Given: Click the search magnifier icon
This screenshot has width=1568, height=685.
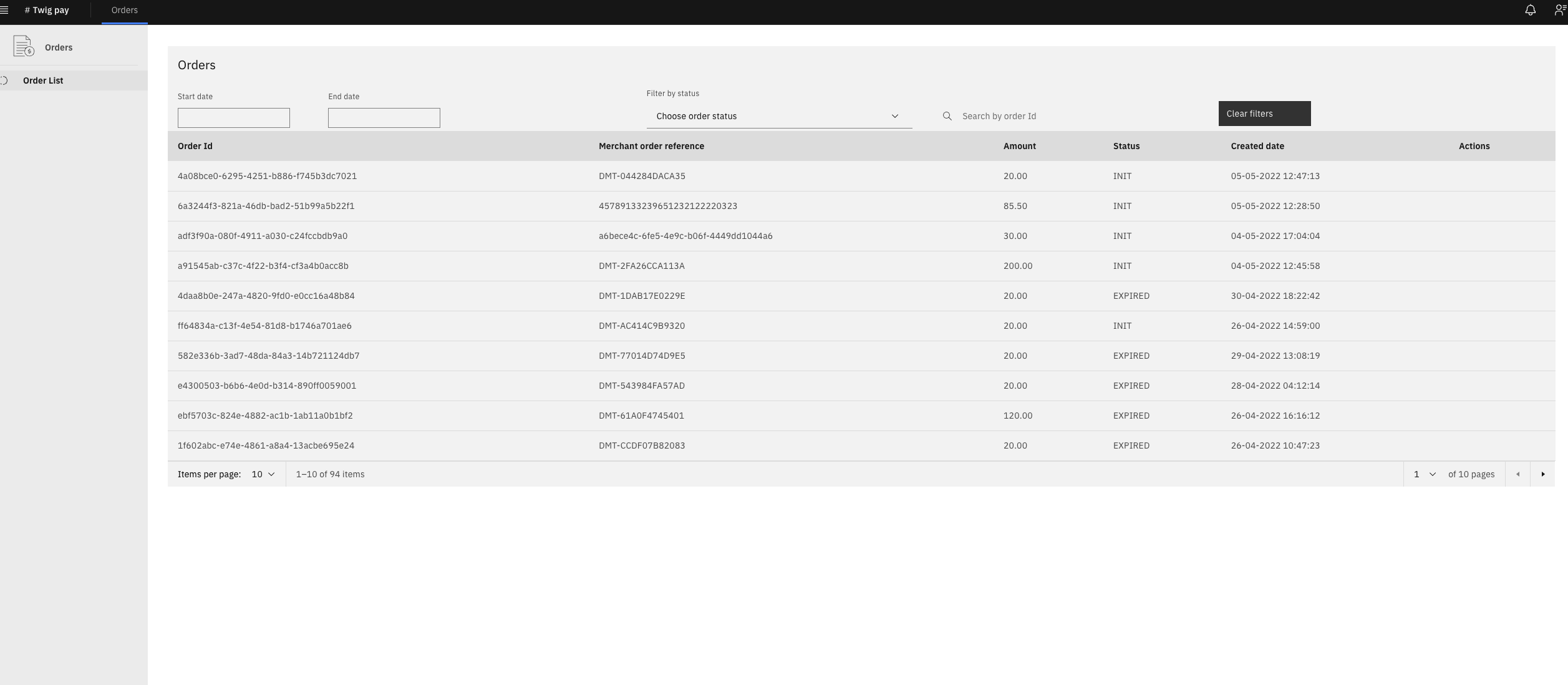Looking at the screenshot, I should point(947,116).
